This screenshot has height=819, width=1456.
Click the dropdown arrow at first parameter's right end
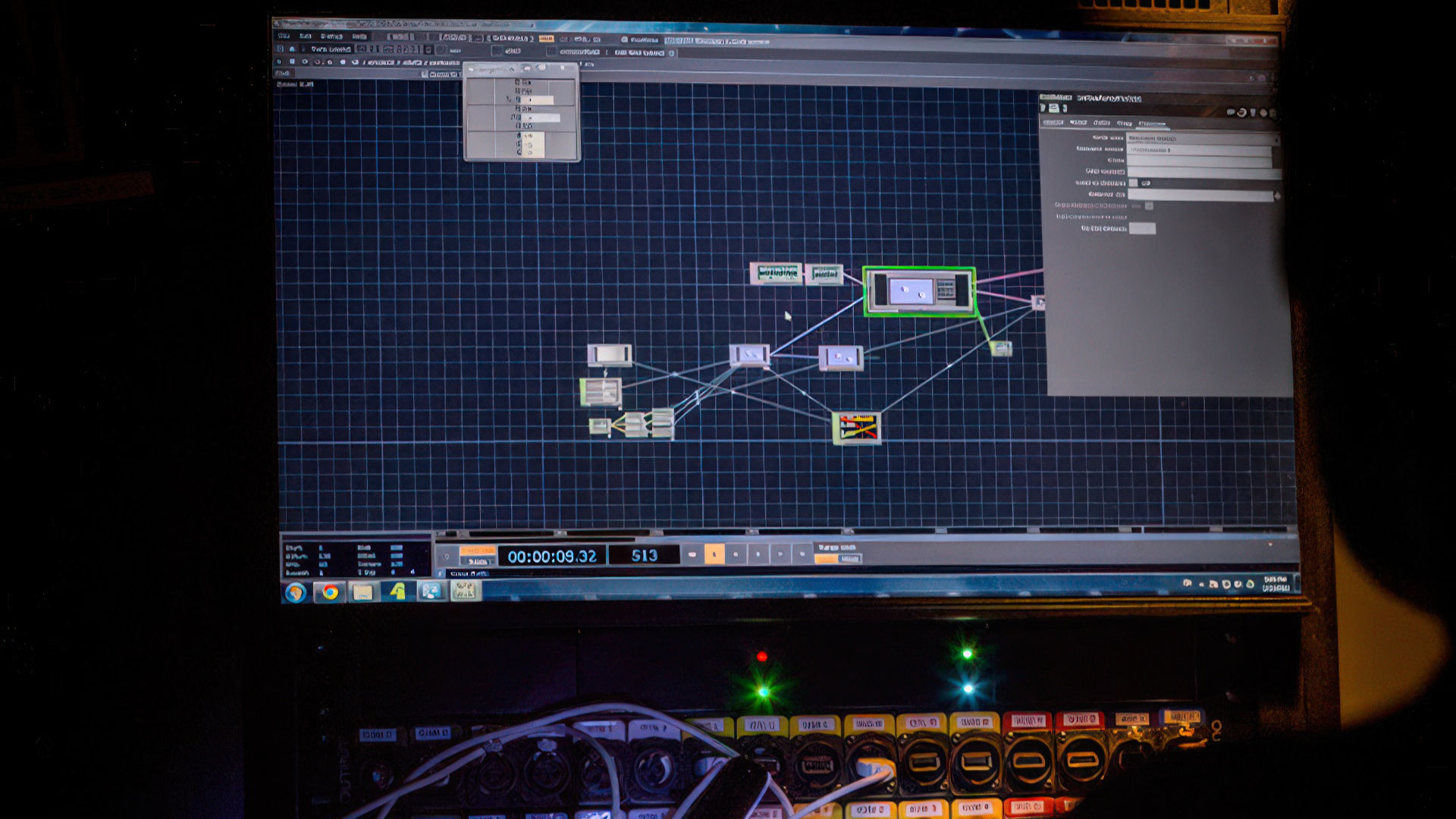coord(1276,140)
